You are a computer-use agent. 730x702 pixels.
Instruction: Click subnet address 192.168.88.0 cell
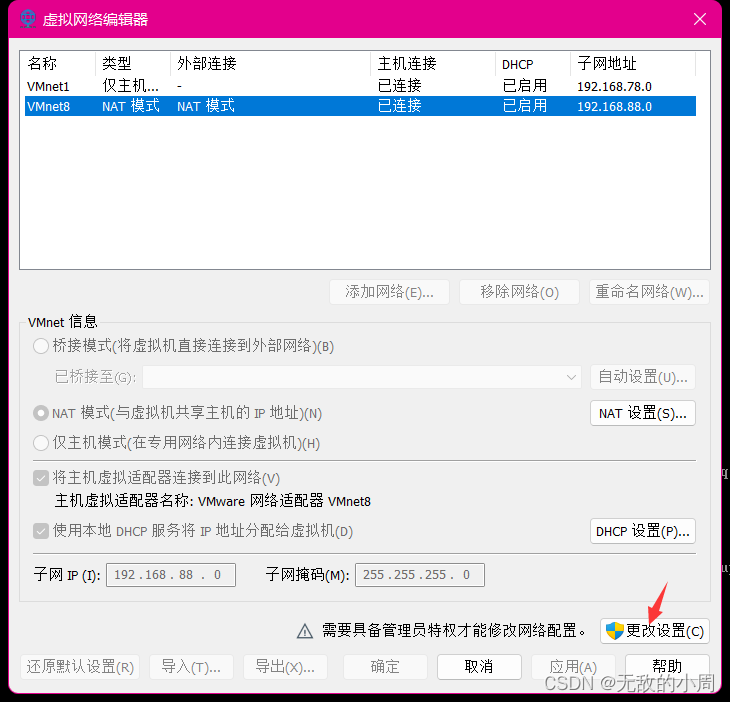coord(614,107)
